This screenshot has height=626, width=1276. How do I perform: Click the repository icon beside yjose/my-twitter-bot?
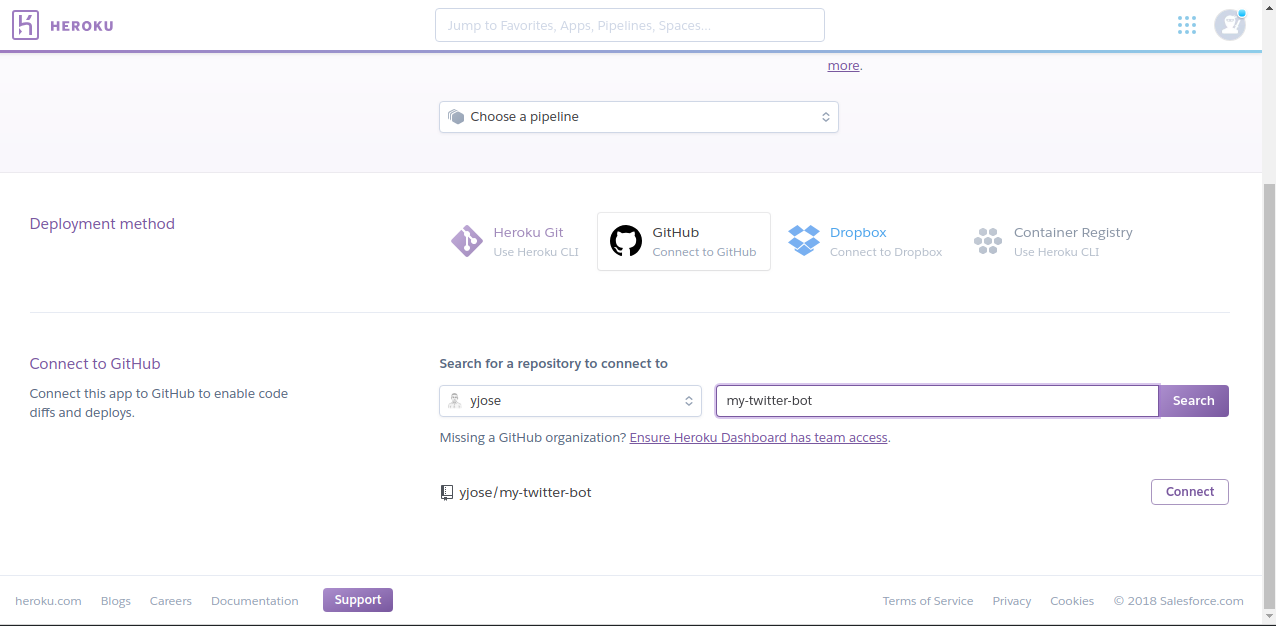447,492
